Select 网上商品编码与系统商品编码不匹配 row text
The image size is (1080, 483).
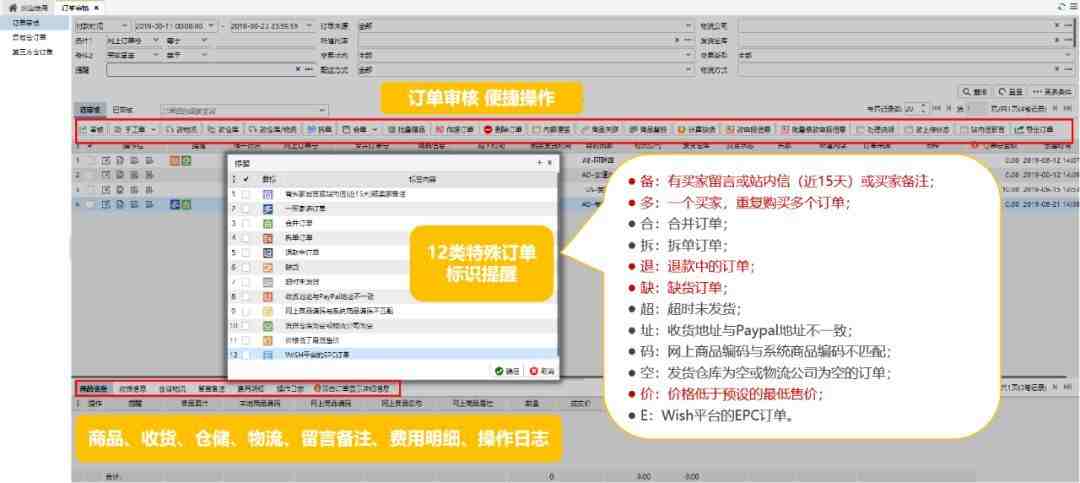coord(338,311)
